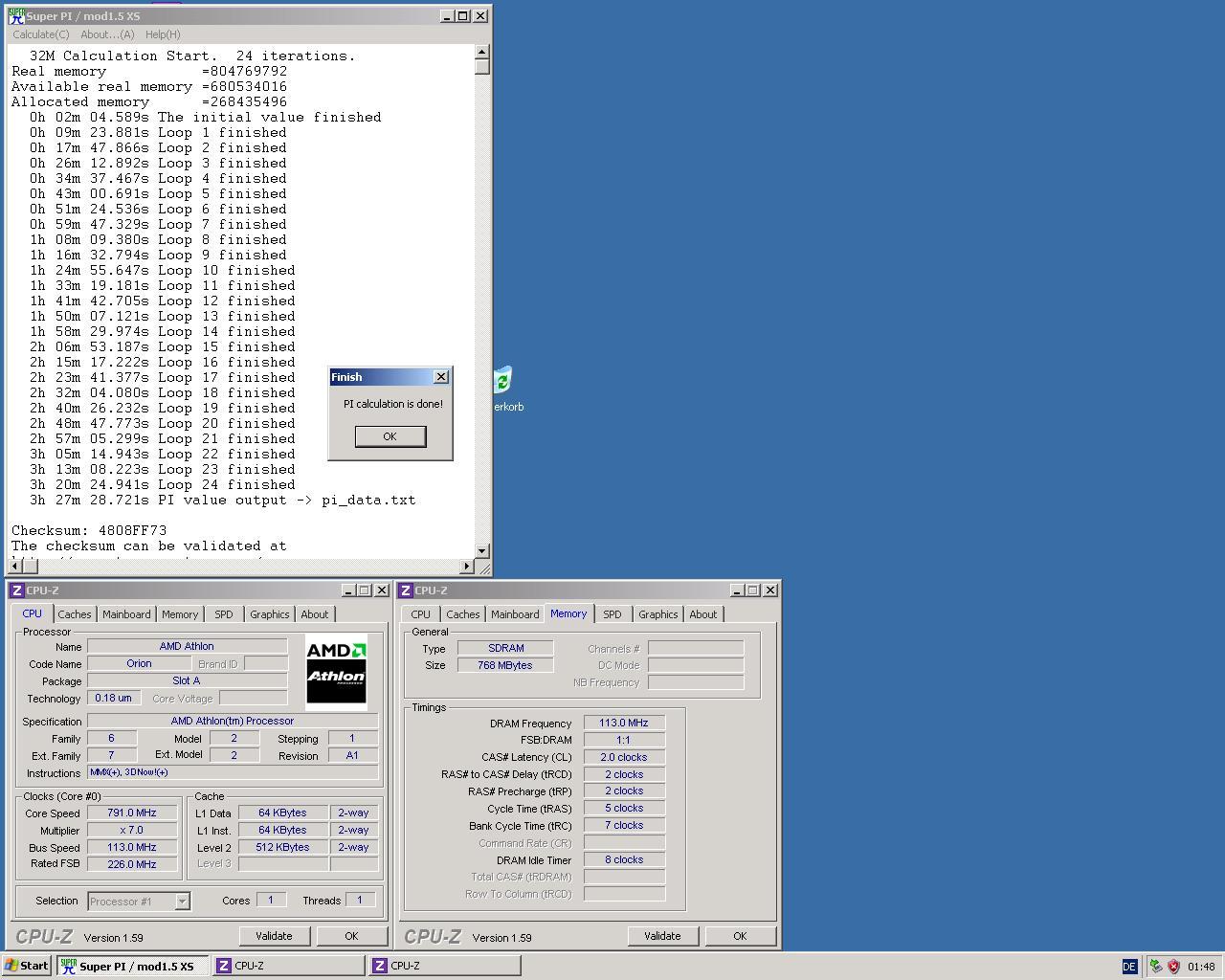Viewport: 1225px width, 980px height.
Task: Select Mainboard tab in right CPU-Z window
Action: coord(515,614)
